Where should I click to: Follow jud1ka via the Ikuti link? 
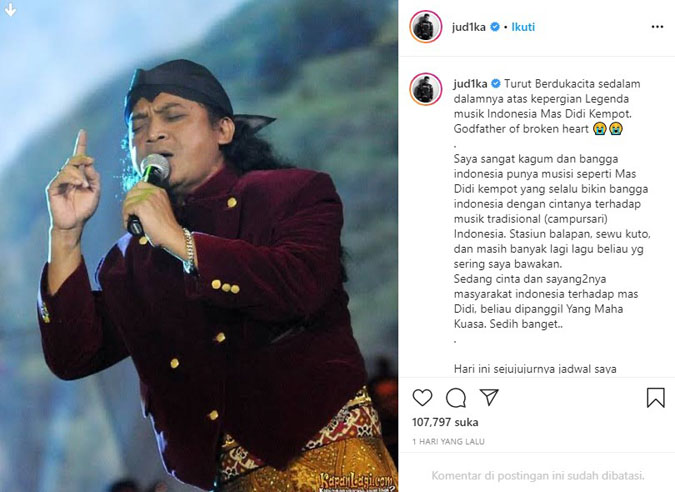pyautogui.click(x=523, y=27)
